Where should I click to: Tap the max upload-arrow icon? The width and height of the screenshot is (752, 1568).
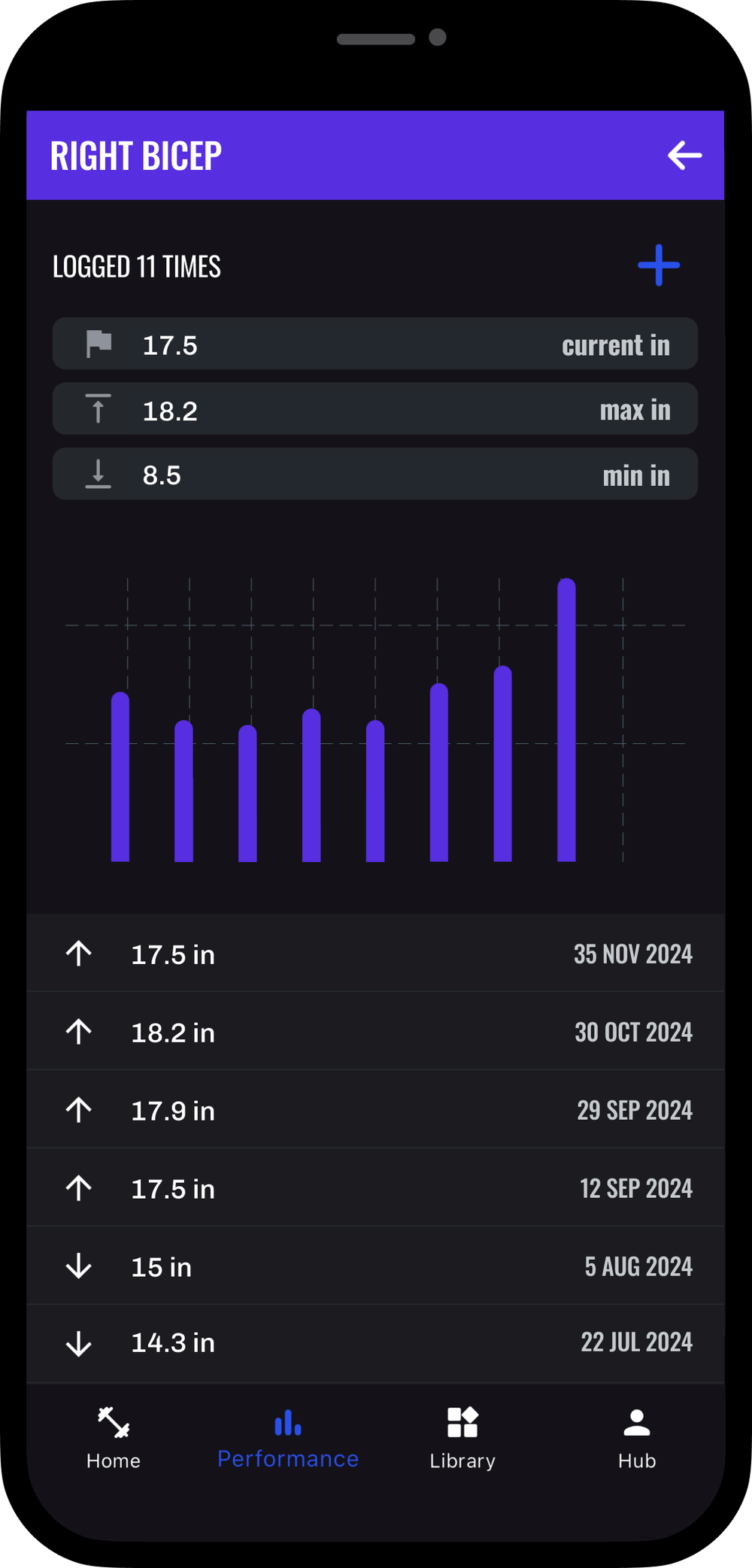pos(98,409)
